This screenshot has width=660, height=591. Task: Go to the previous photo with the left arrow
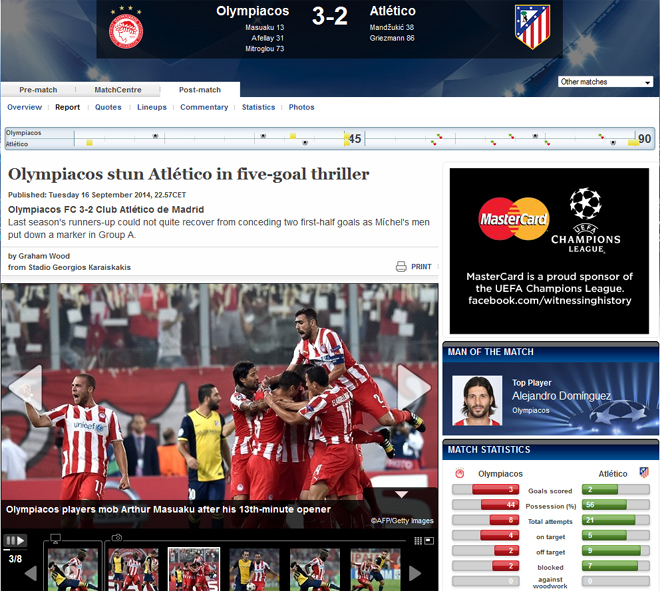(25, 386)
